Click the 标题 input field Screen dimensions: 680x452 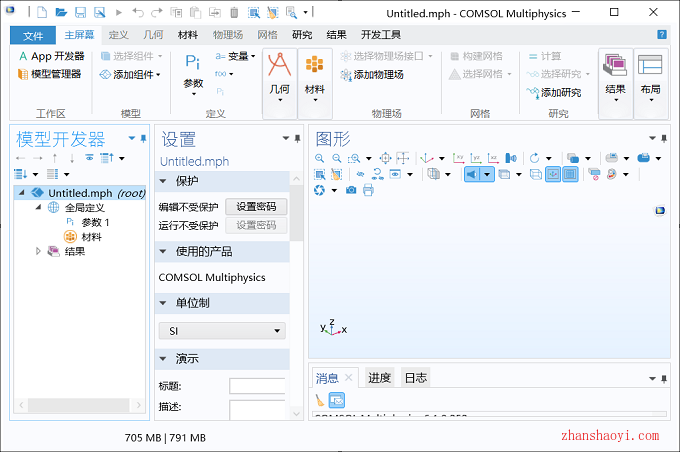point(257,386)
